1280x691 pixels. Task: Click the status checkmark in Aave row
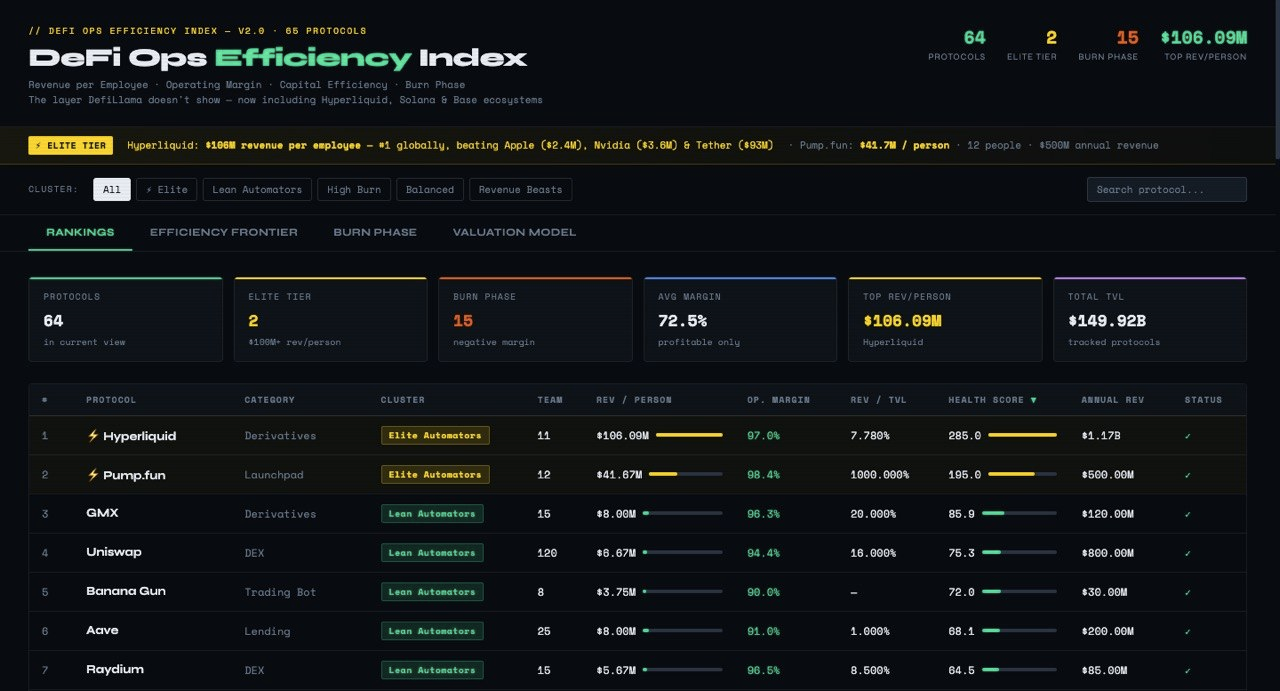tap(1188, 631)
